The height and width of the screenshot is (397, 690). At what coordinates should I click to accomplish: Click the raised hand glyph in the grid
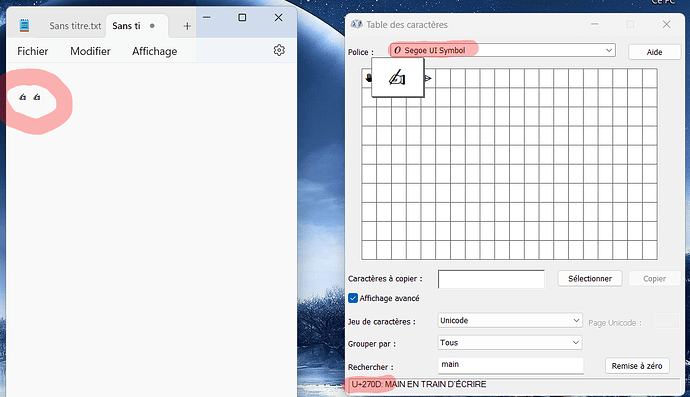tap(368, 78)
